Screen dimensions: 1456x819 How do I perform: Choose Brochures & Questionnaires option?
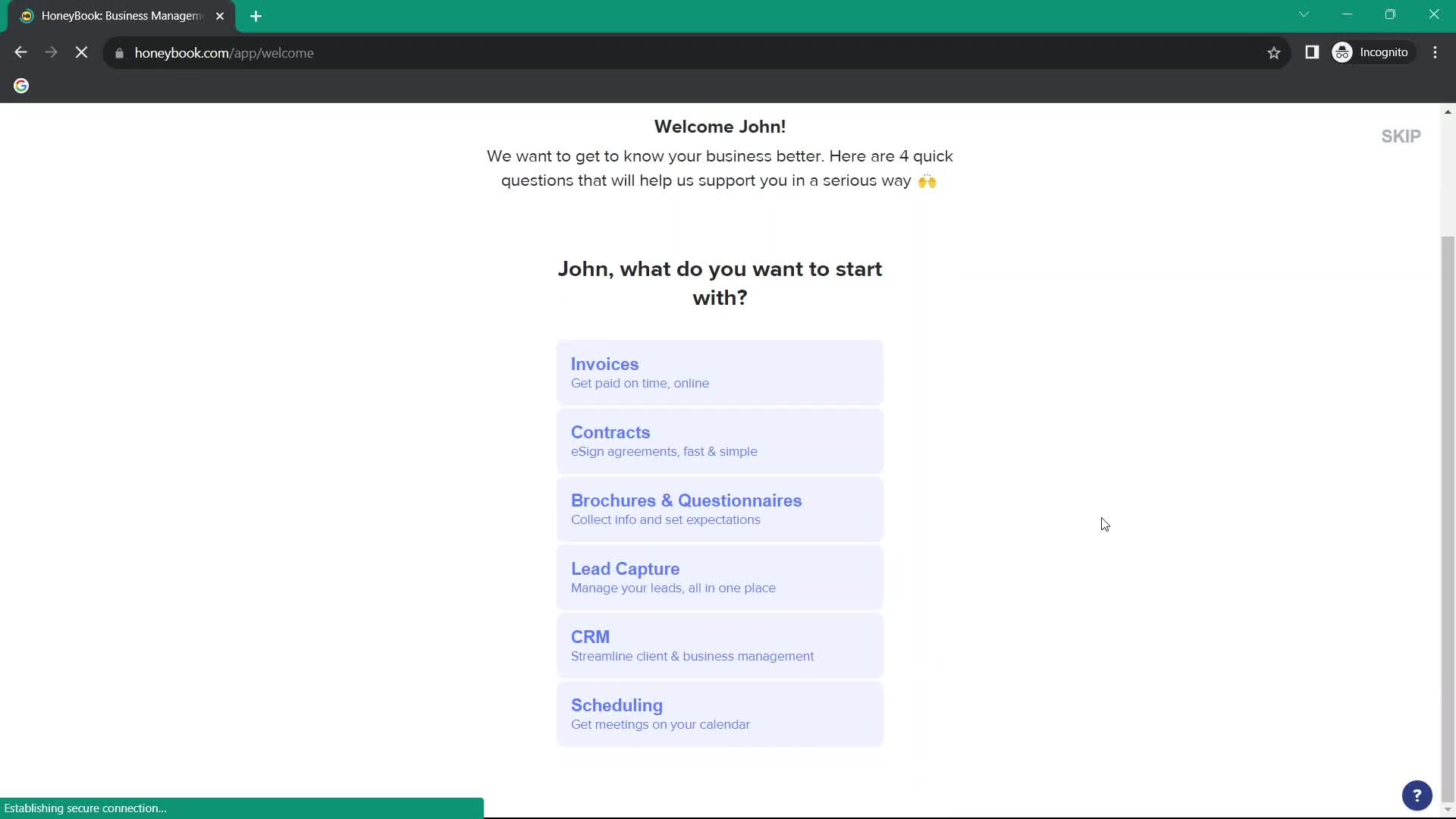point(720,509)
